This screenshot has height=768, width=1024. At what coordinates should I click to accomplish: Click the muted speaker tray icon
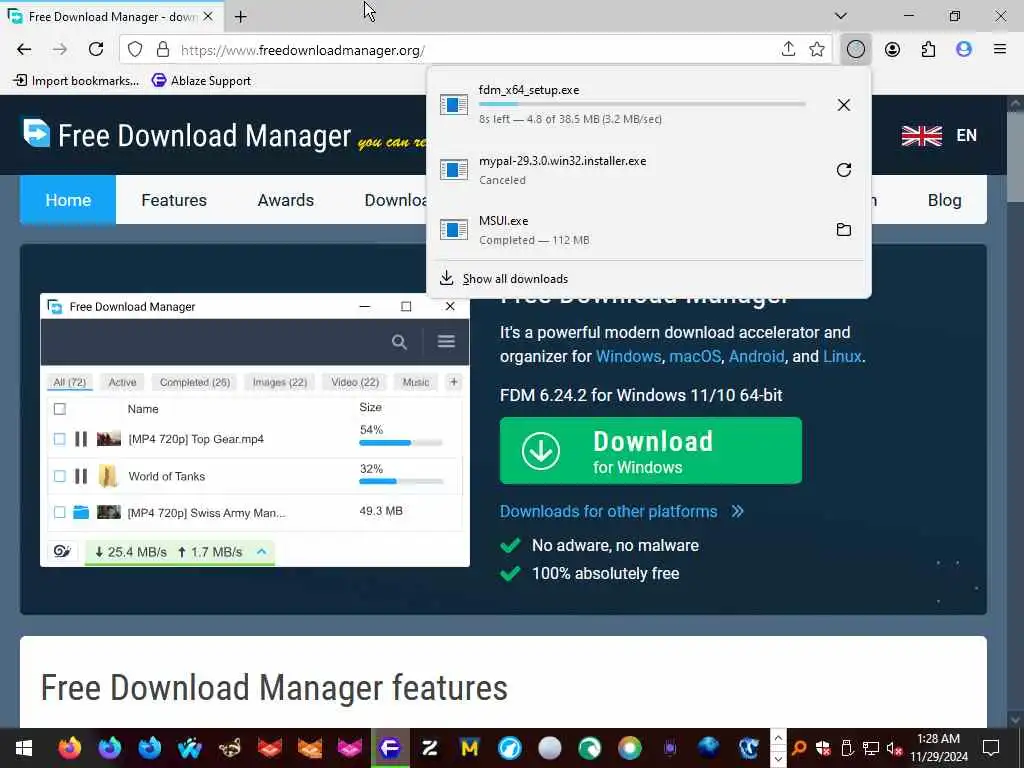point(894,748)
